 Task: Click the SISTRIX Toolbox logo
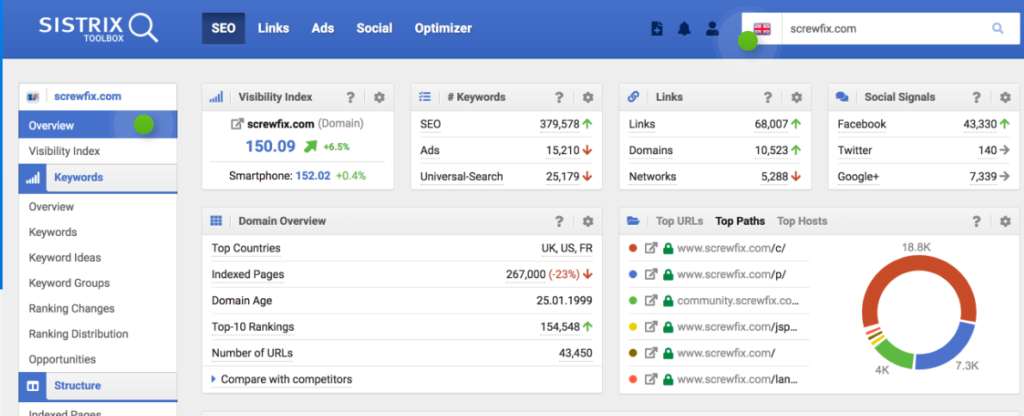[x=98, y=29]
